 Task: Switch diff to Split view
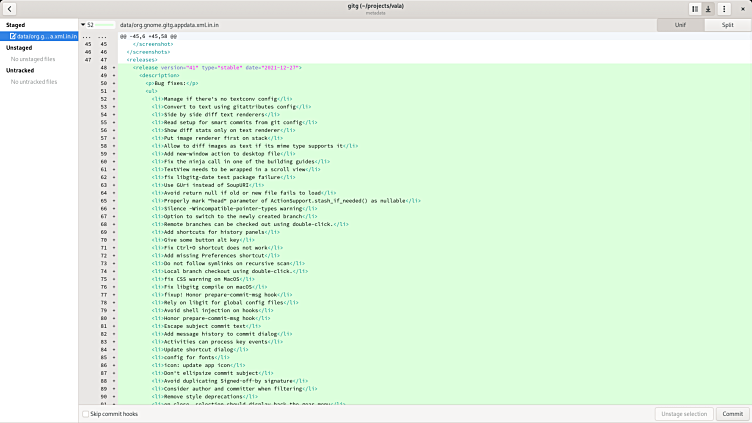click(727, 24)
